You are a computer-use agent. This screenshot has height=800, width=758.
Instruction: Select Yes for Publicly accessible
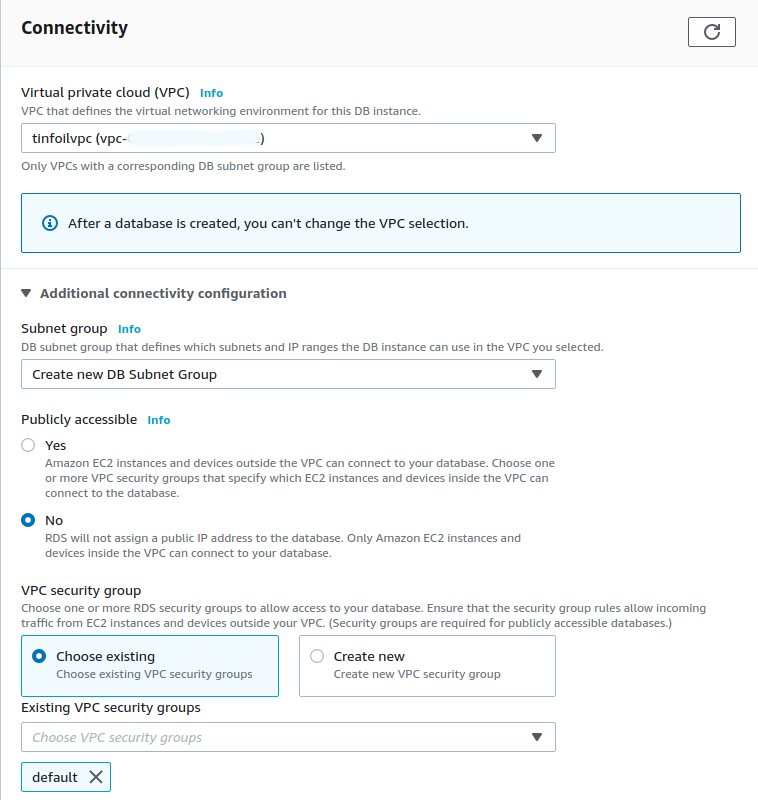tap(28, 445)
